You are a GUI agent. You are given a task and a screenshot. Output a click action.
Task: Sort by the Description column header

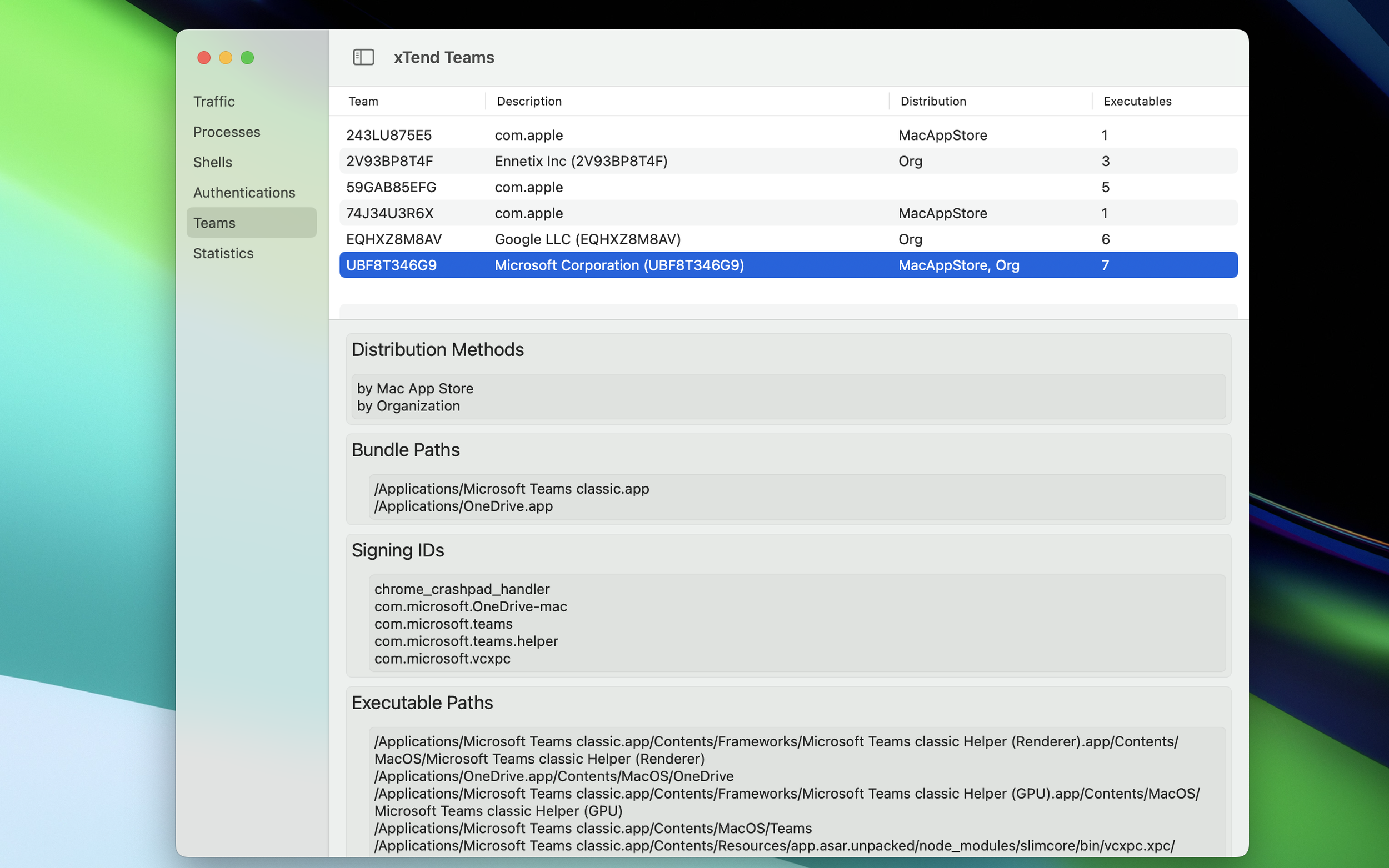point(529,101)
